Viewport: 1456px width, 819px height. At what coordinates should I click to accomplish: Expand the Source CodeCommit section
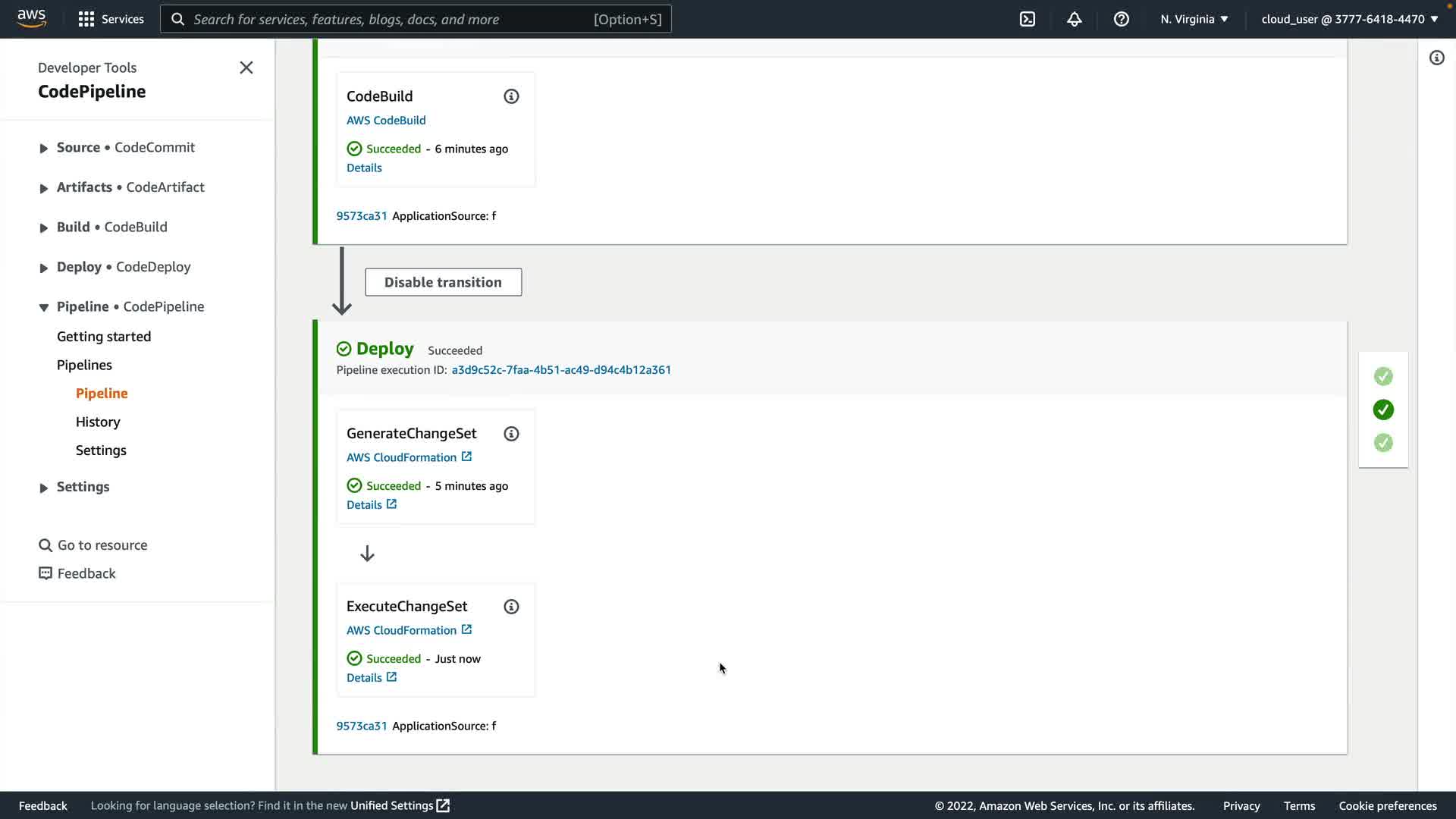pos(44,148)
